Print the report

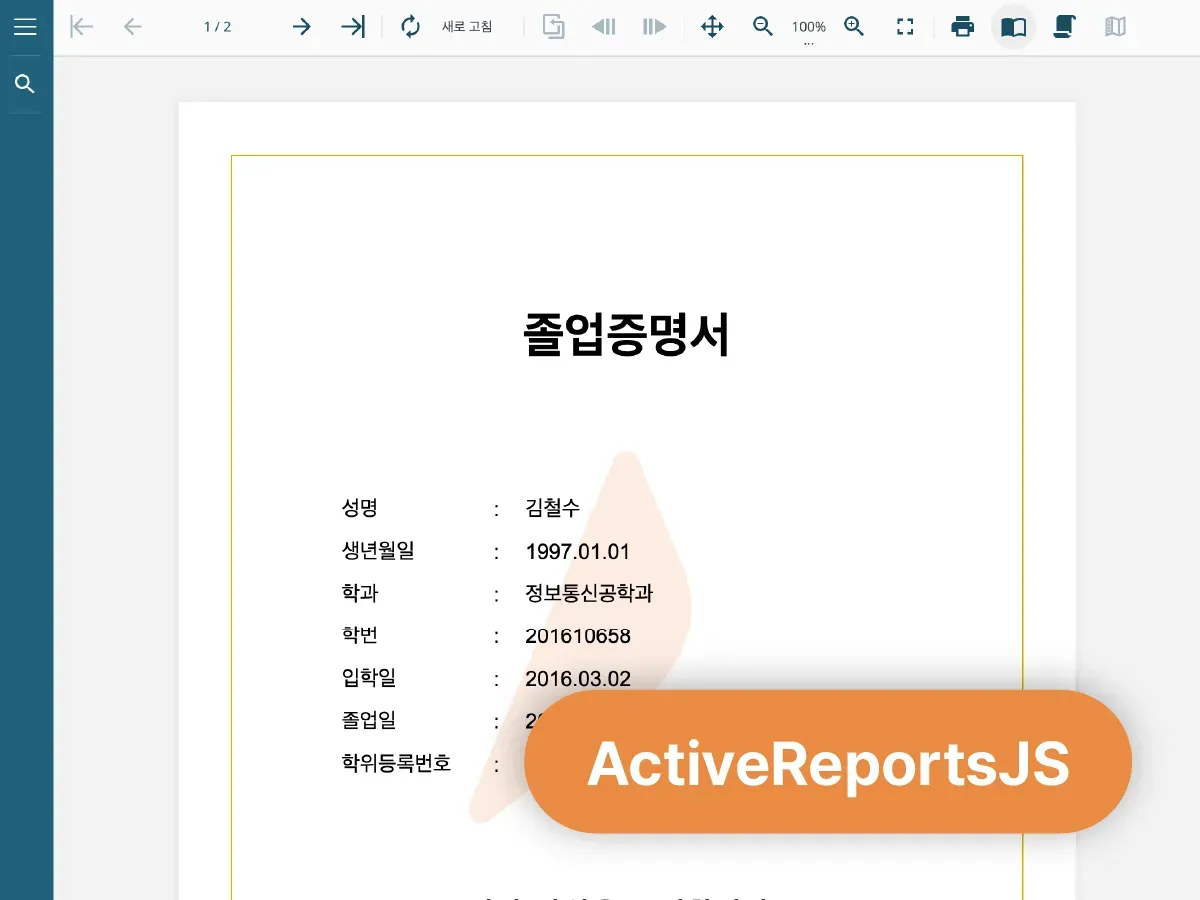tap(963, 27)
